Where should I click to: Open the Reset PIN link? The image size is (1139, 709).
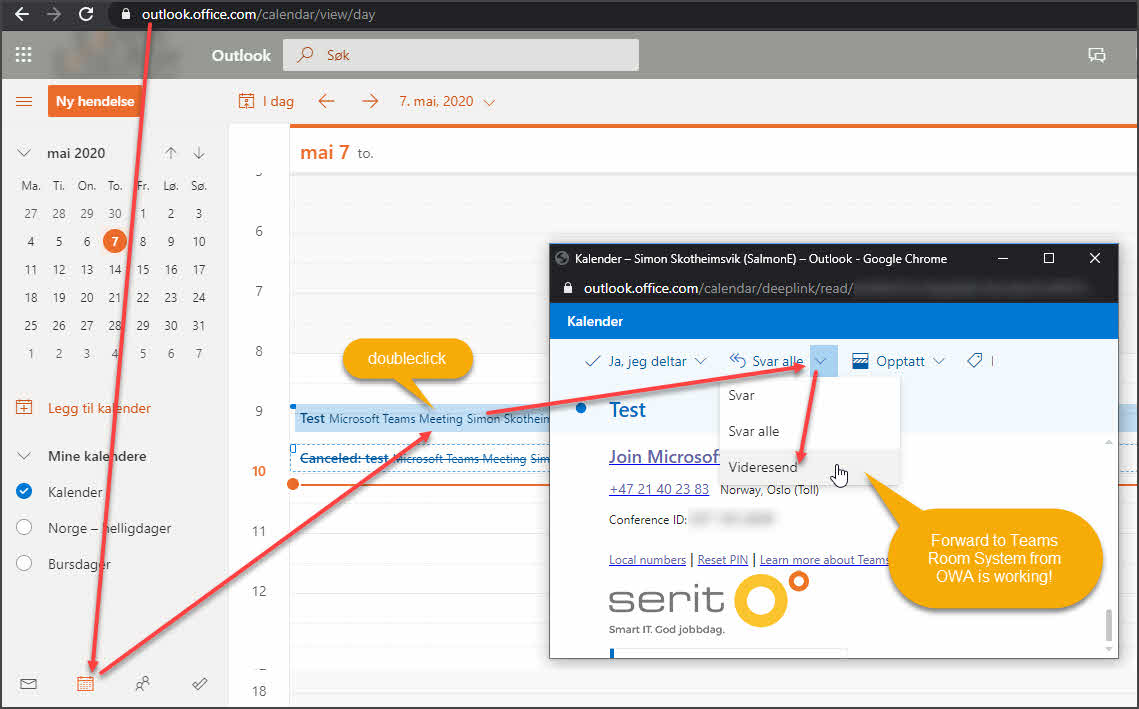pos(723,559)
